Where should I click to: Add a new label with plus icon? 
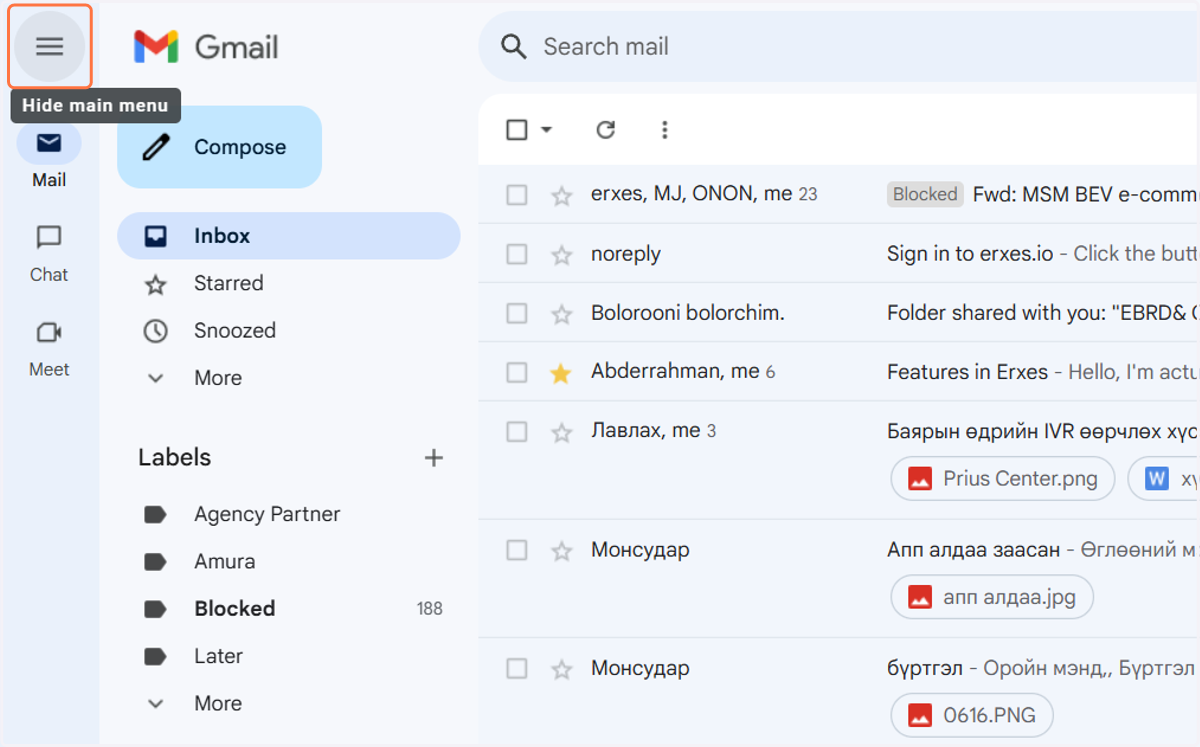[433, 458]
